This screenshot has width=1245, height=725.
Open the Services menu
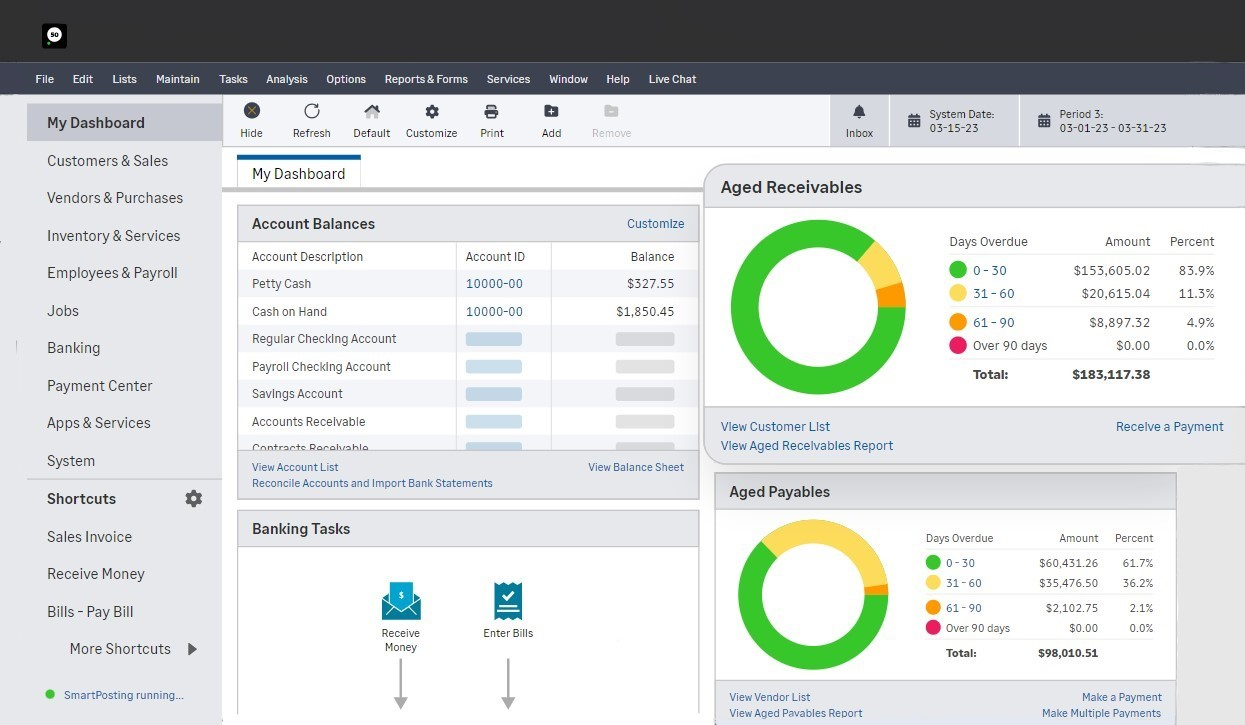coord(508,79)
